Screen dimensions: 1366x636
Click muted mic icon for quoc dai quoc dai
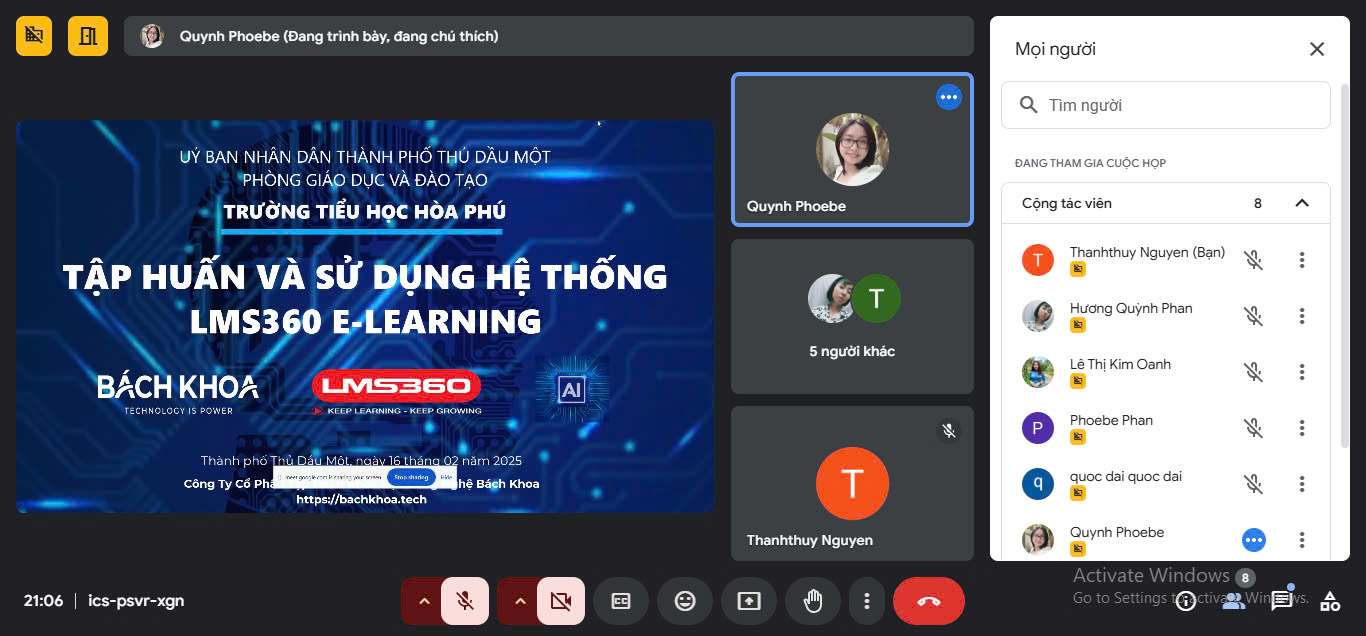1253,484
